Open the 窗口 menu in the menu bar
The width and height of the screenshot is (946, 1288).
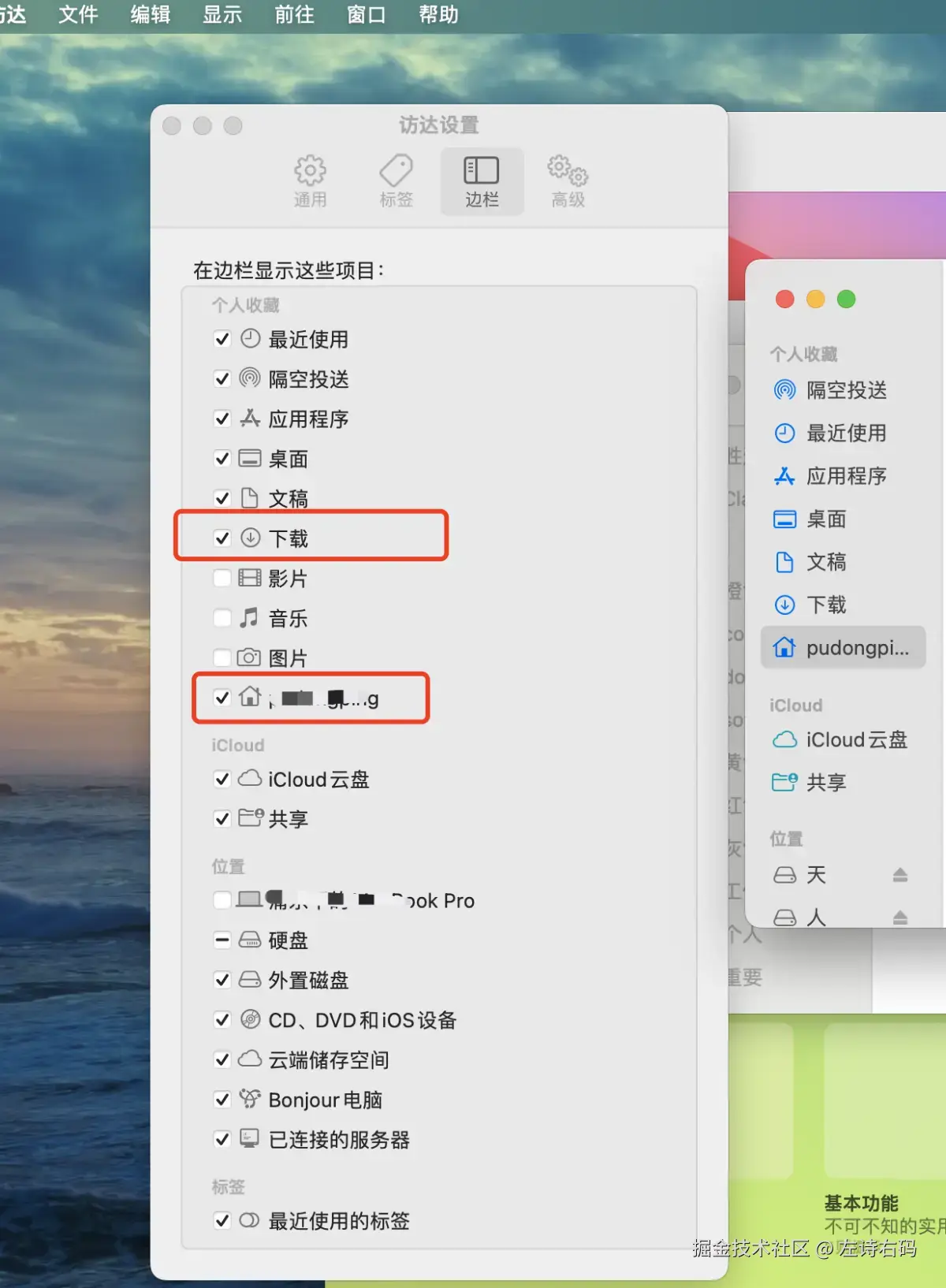367,14
